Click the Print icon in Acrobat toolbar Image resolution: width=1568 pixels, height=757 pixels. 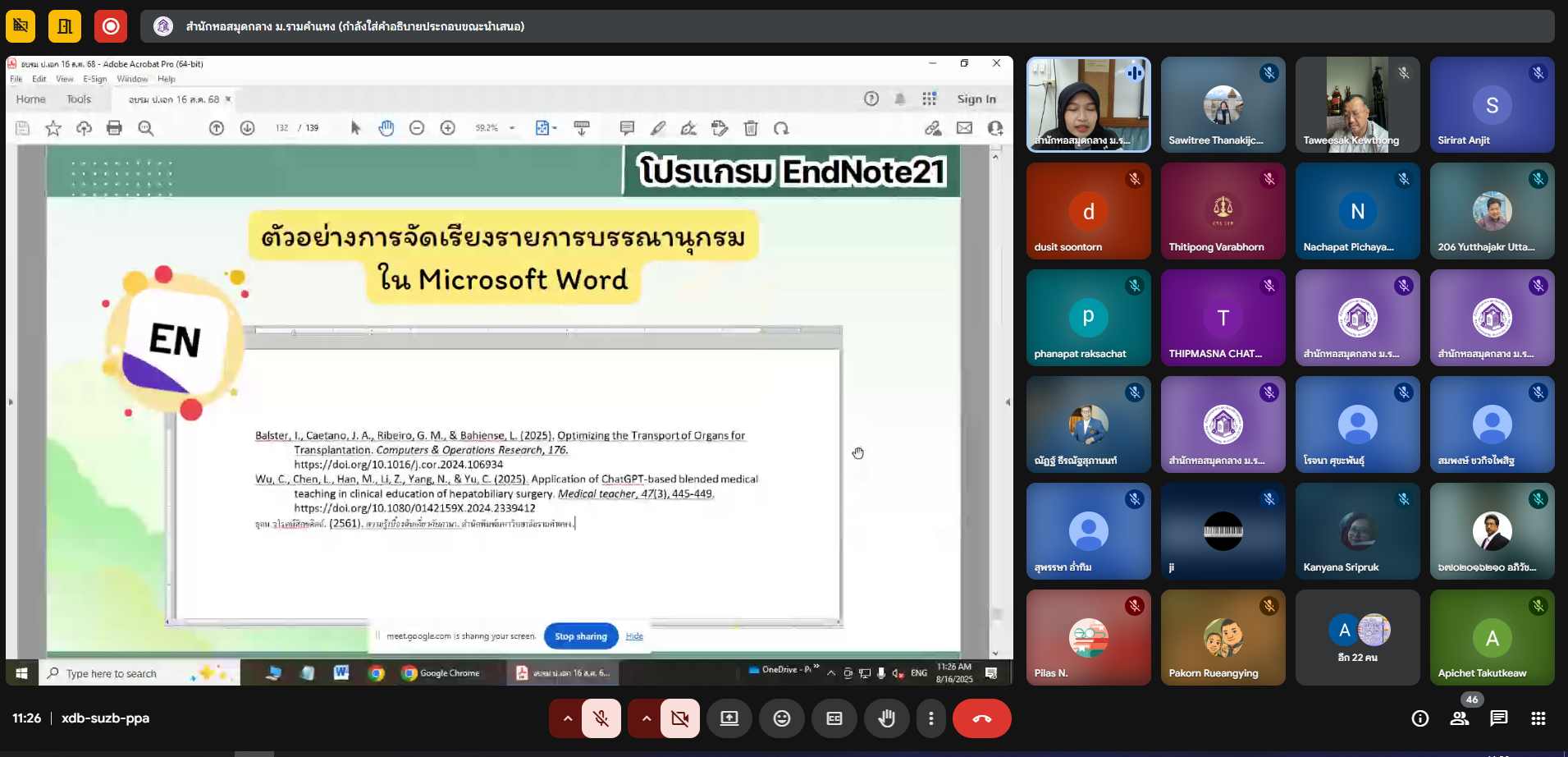pyautogui.click(x=114, y=128)
